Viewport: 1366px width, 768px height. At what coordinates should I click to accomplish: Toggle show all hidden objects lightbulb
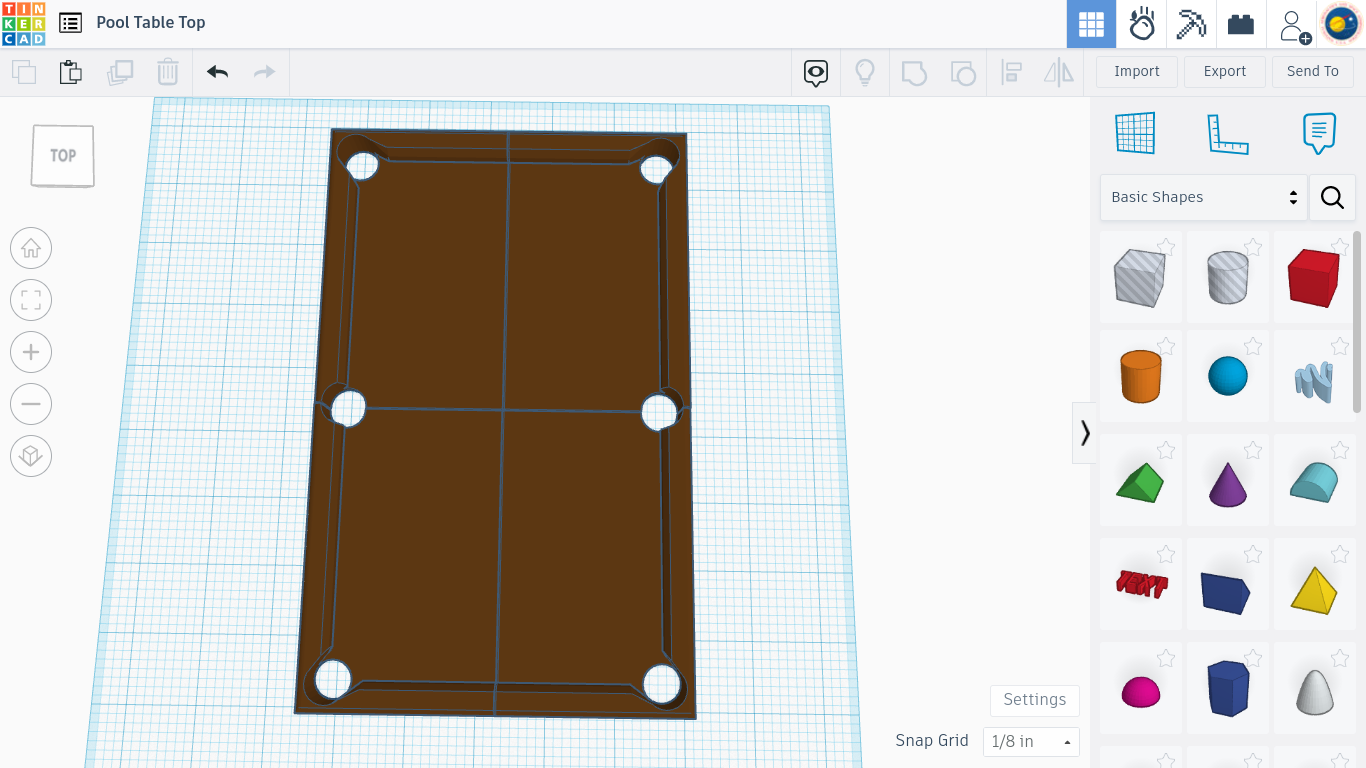coord(865,72)
